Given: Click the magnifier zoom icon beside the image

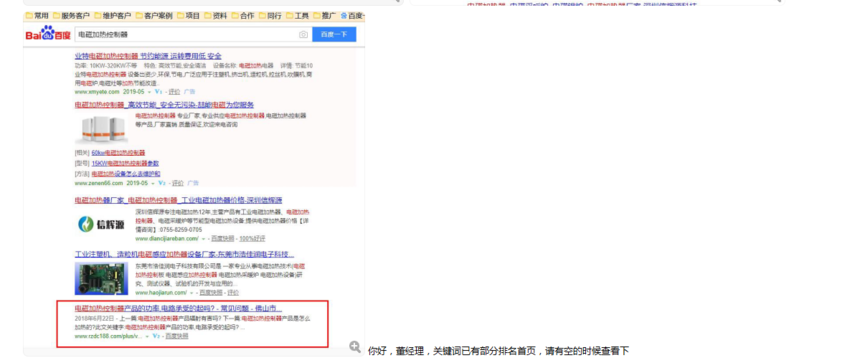Looking at the screenshot, I should [x=355, y=347].
